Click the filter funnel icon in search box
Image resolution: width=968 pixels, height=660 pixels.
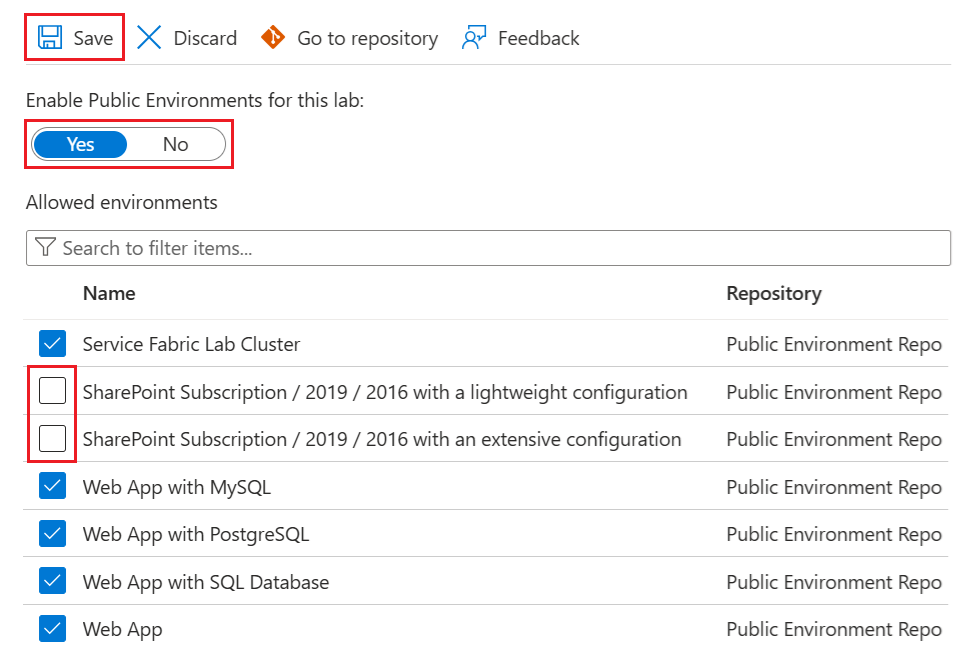pos(45,248)
